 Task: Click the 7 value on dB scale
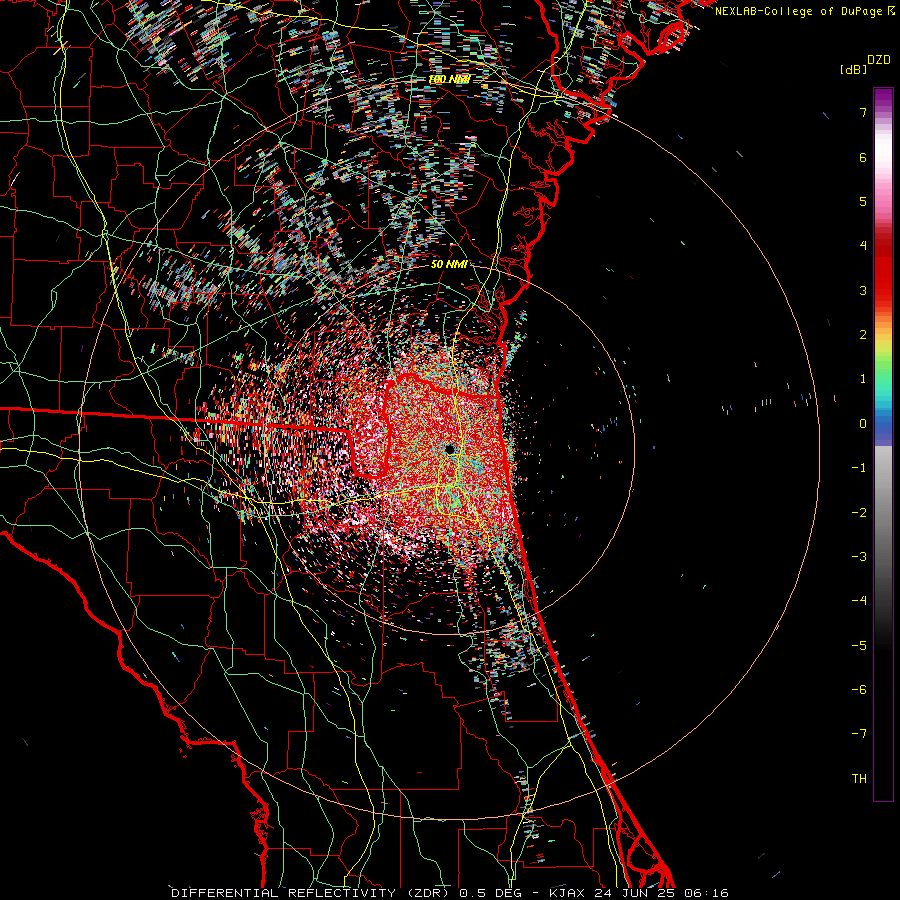pyautogui.click(x=863, y=112)
